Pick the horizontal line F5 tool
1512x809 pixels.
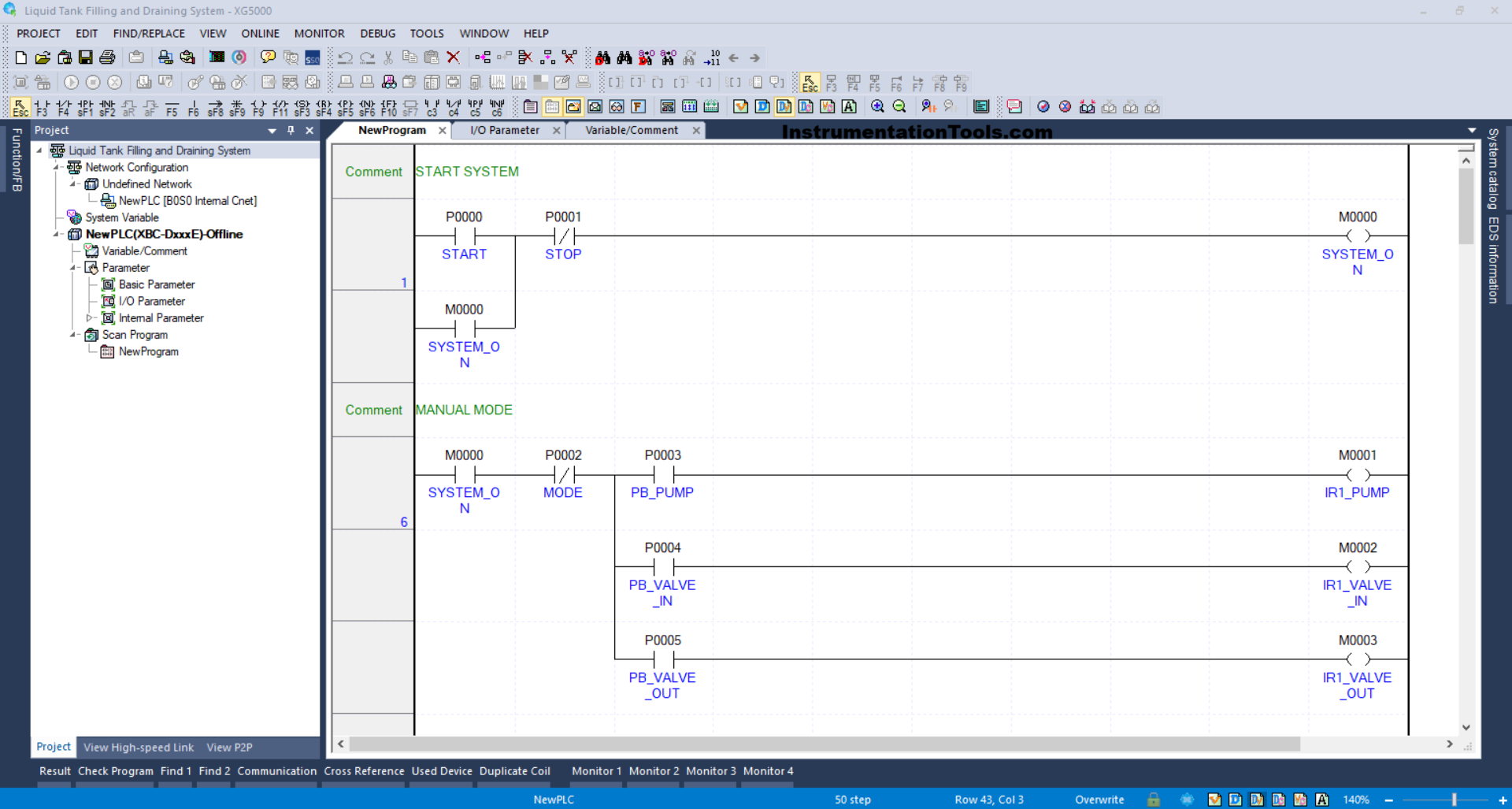tap(172, 107)
